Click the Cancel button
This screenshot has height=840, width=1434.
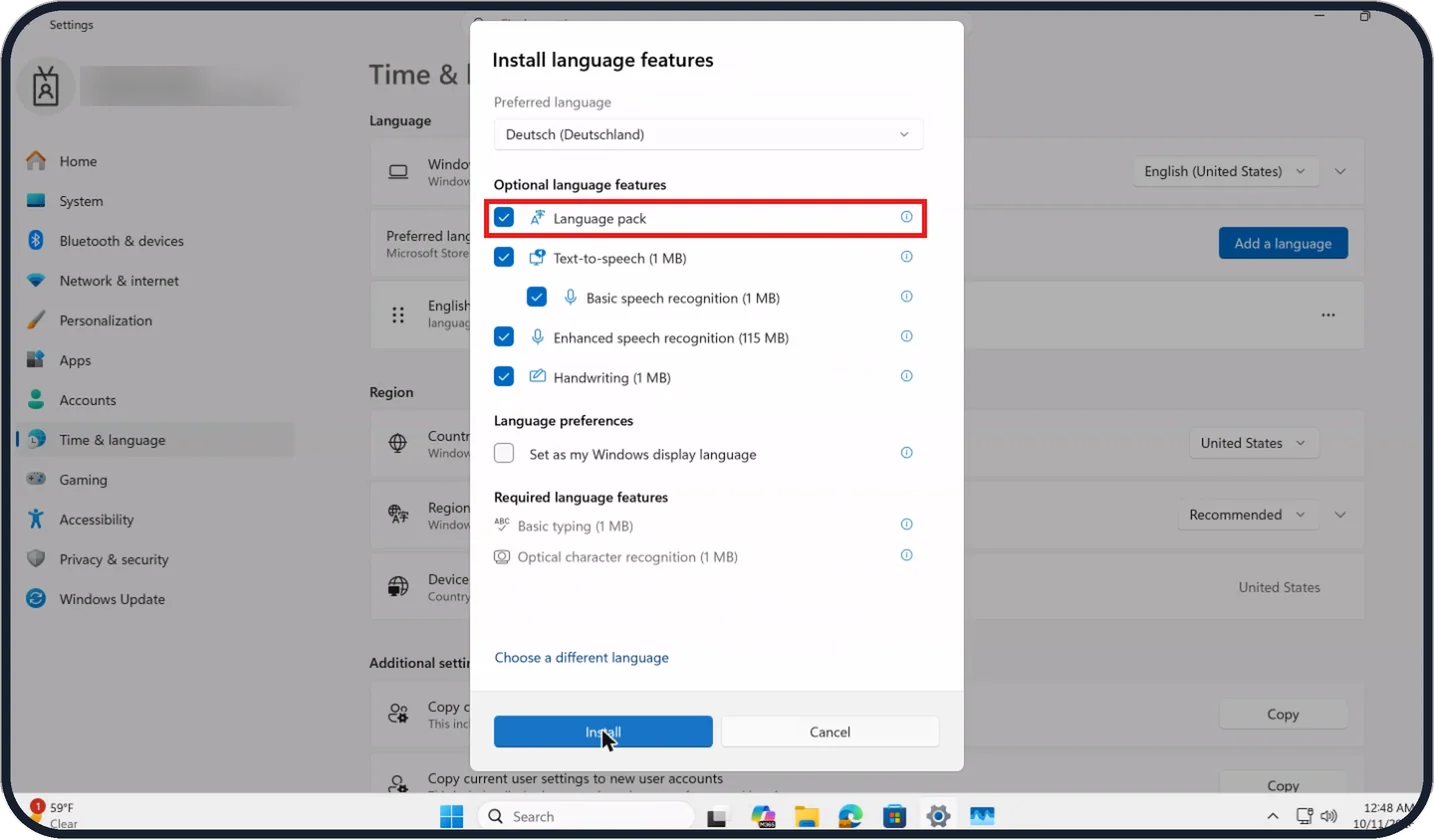click(830, 732)
